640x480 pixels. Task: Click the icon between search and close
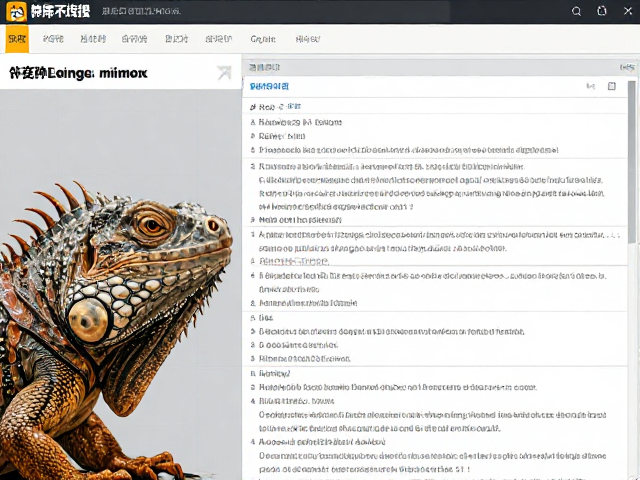(602, 11)
